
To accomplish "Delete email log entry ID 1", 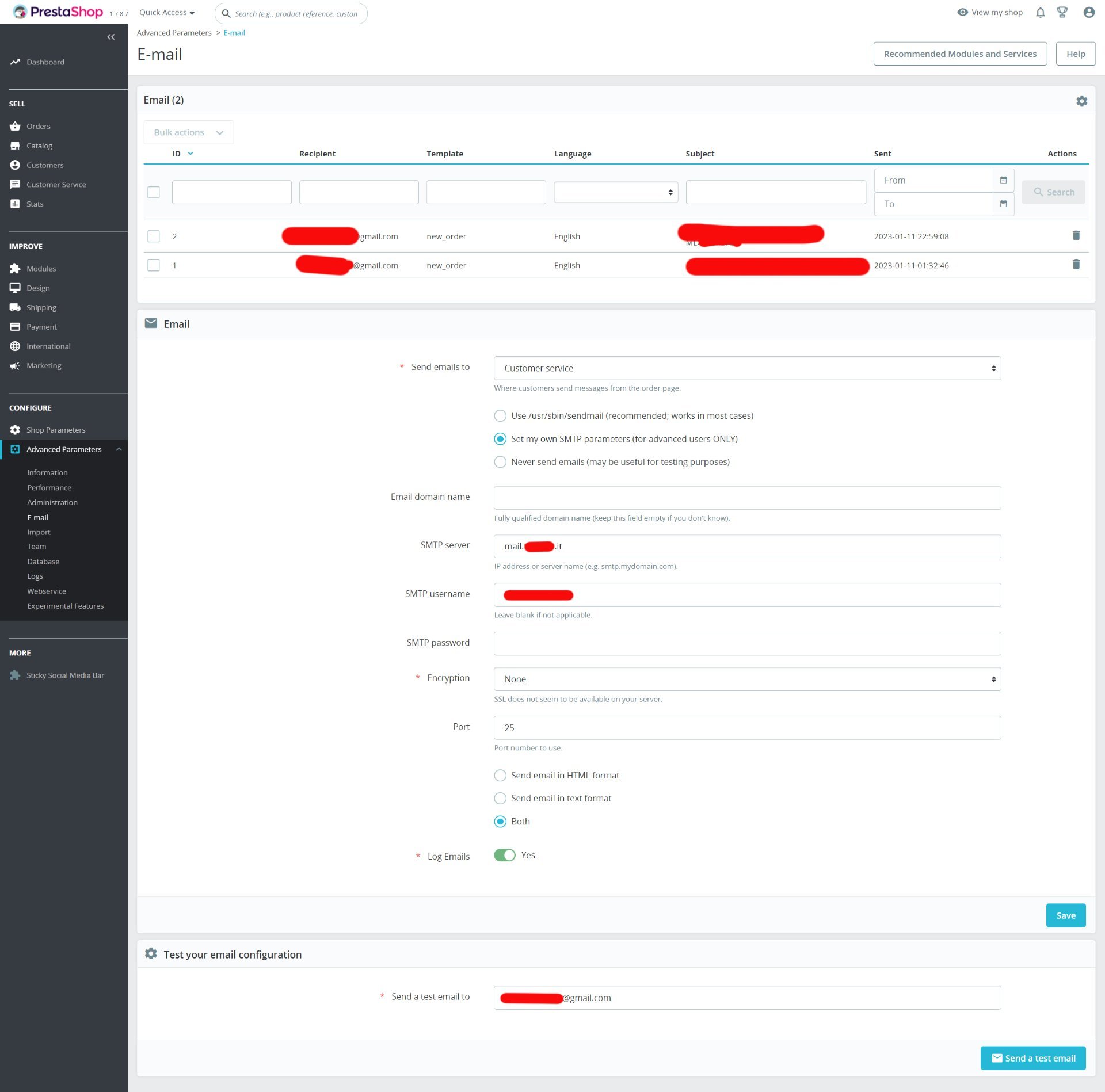I will pyautogui.click(x=1076, y=265).
